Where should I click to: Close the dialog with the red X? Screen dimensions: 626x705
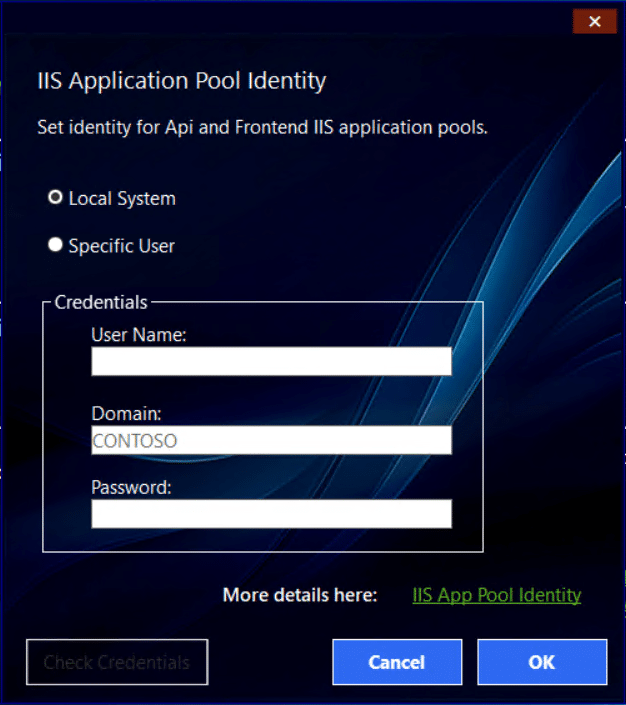coord(594,21)
